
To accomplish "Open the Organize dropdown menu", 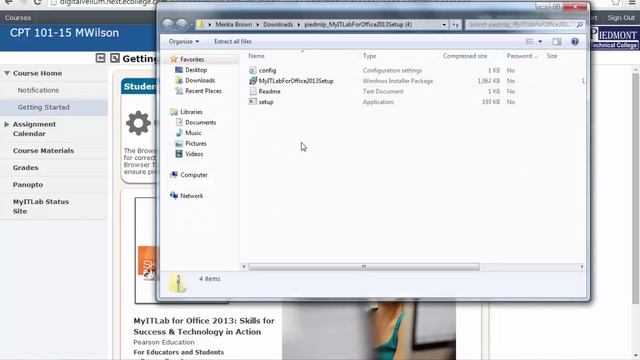I will [184, 42].
